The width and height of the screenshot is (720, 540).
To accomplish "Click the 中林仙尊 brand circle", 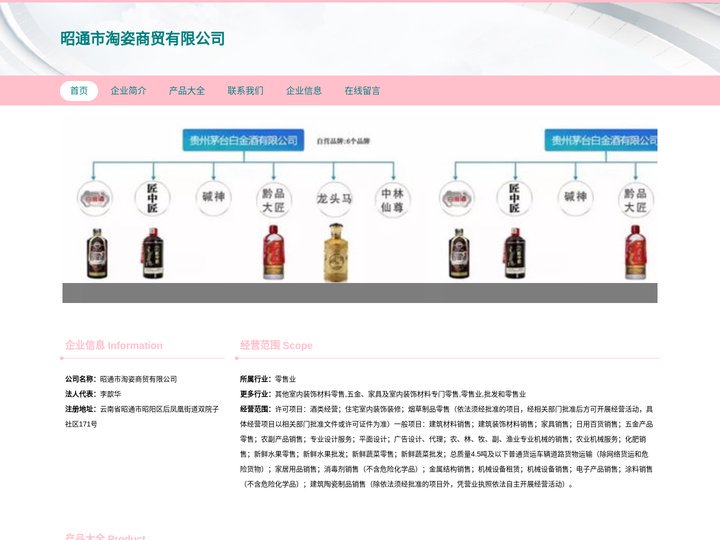I will tap(393, 200).
